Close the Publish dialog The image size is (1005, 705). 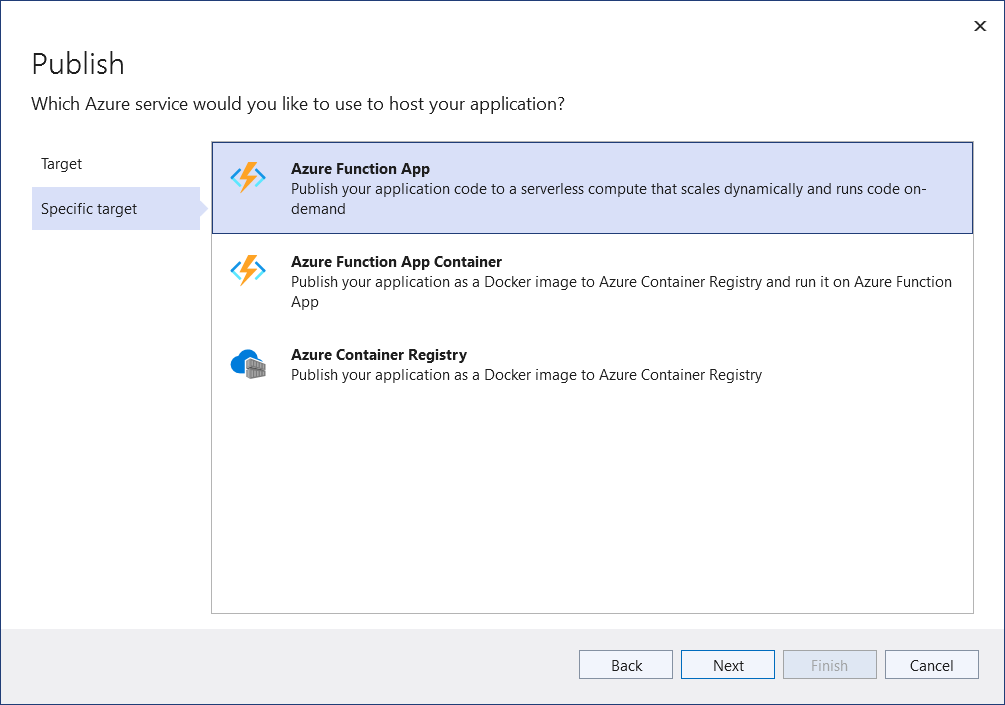coord(979,26)
